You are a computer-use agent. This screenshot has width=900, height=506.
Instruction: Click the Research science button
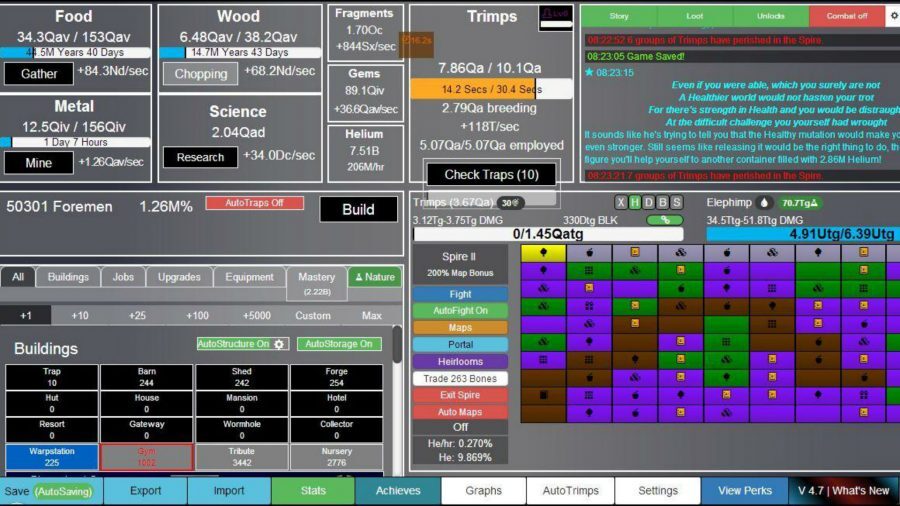point(200,157)
